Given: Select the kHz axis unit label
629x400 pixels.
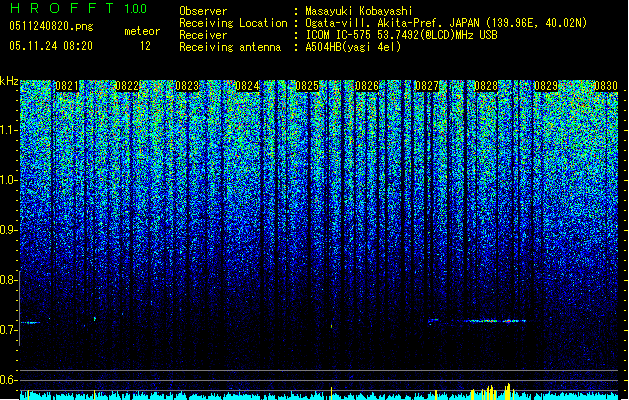Looking at the screenshot, I should tap(9, 81).
